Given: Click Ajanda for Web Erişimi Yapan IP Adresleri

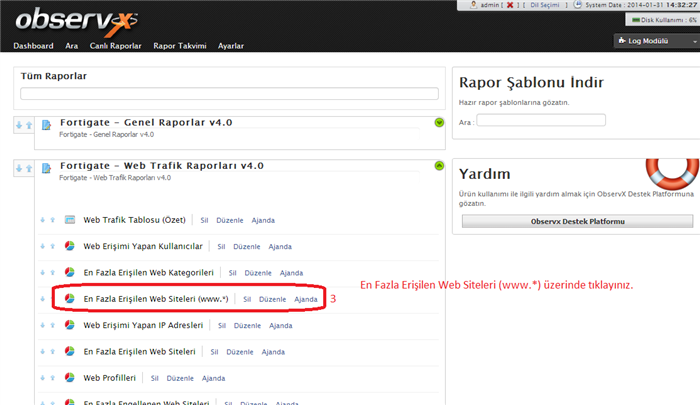Looking at the screenshot, I should (x=280, y=326).
